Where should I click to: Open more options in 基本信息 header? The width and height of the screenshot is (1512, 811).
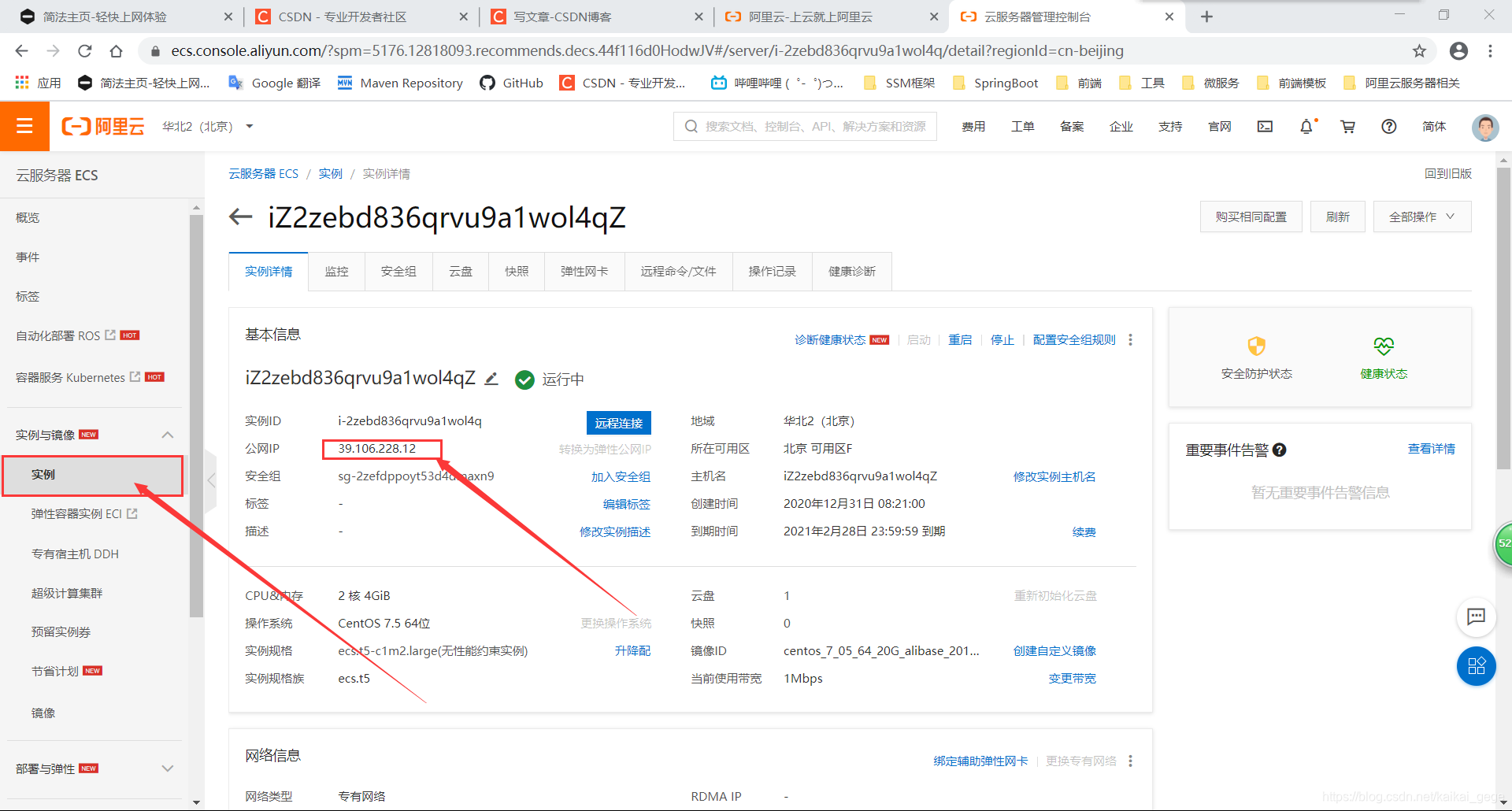point(1131,339)
